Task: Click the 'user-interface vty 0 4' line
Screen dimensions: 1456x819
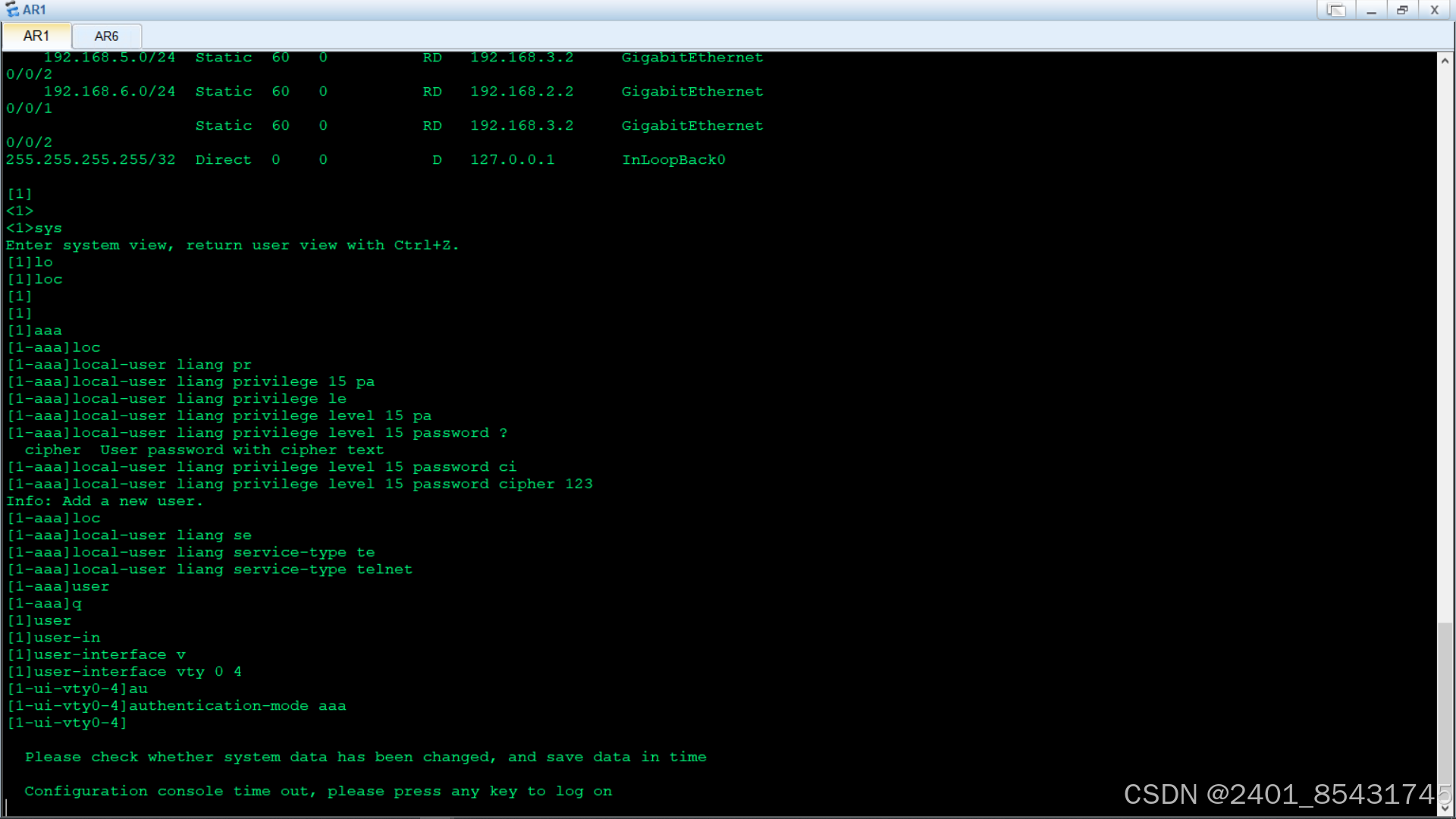Action: 124,672
